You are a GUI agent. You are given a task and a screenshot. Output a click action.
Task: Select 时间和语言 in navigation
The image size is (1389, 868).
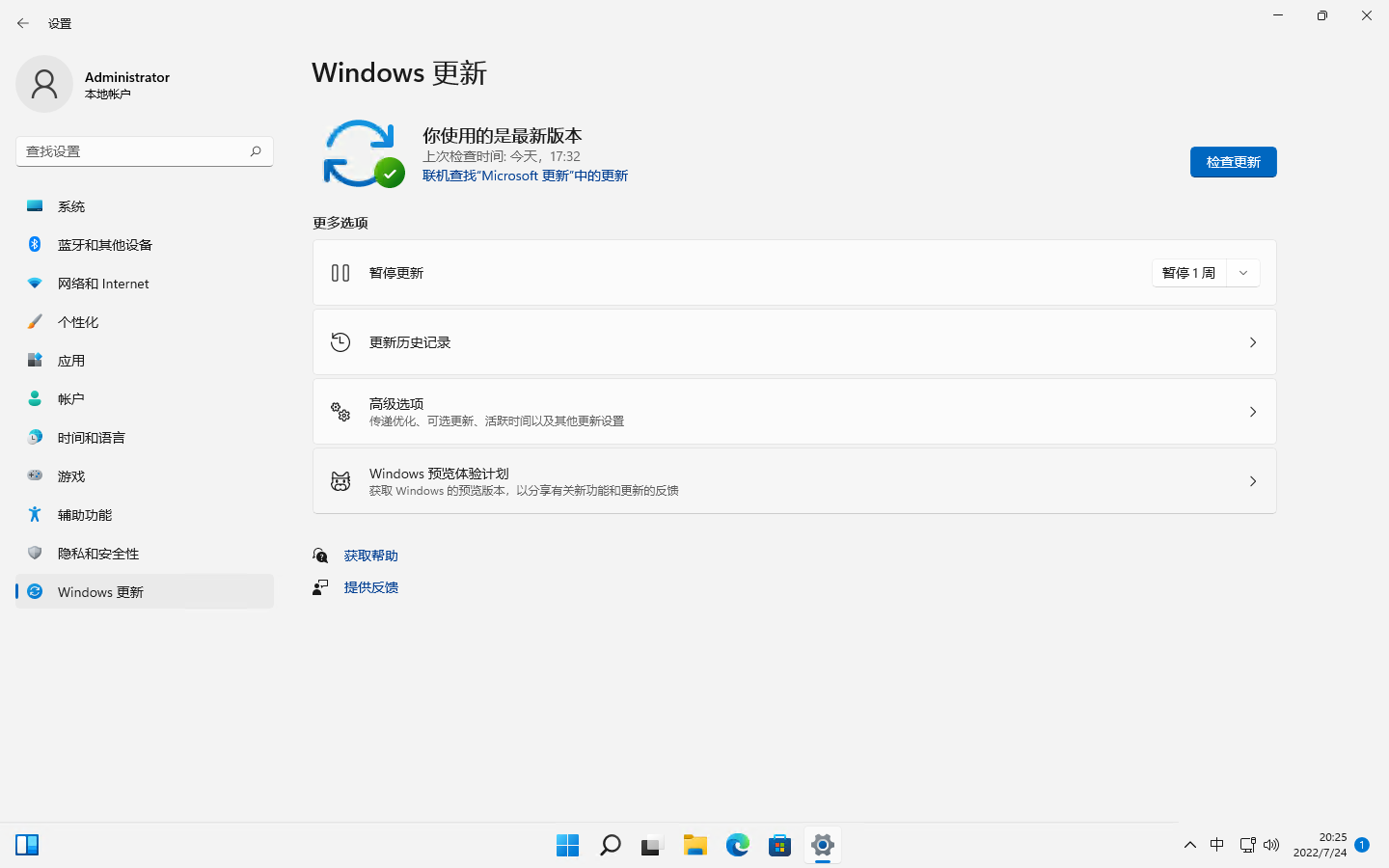coord(145,438)
